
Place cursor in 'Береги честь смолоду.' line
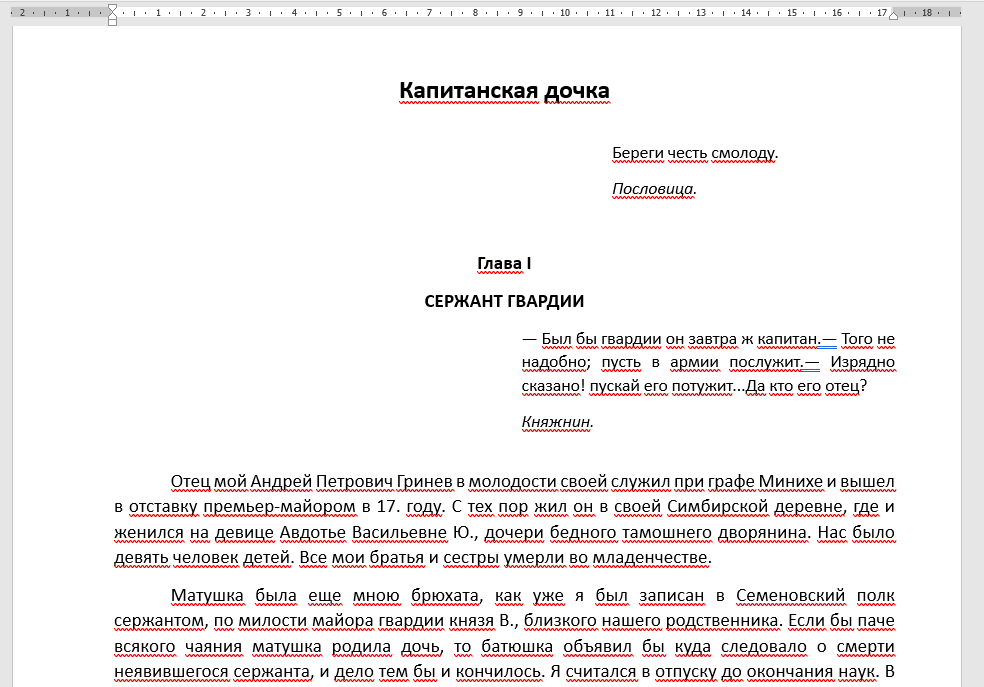coord(695,153)
